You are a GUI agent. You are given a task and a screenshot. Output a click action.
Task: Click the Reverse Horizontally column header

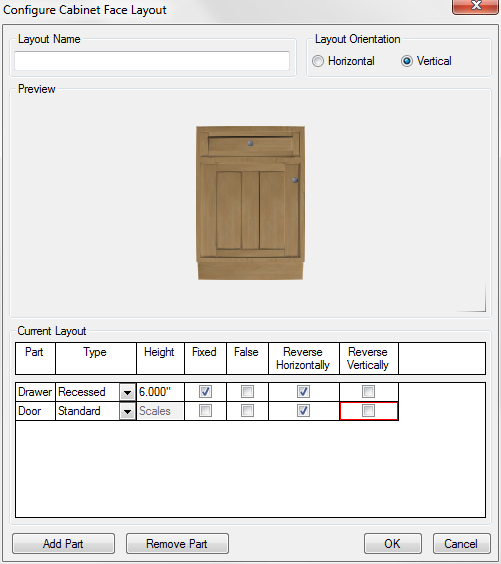coord(304,358)
